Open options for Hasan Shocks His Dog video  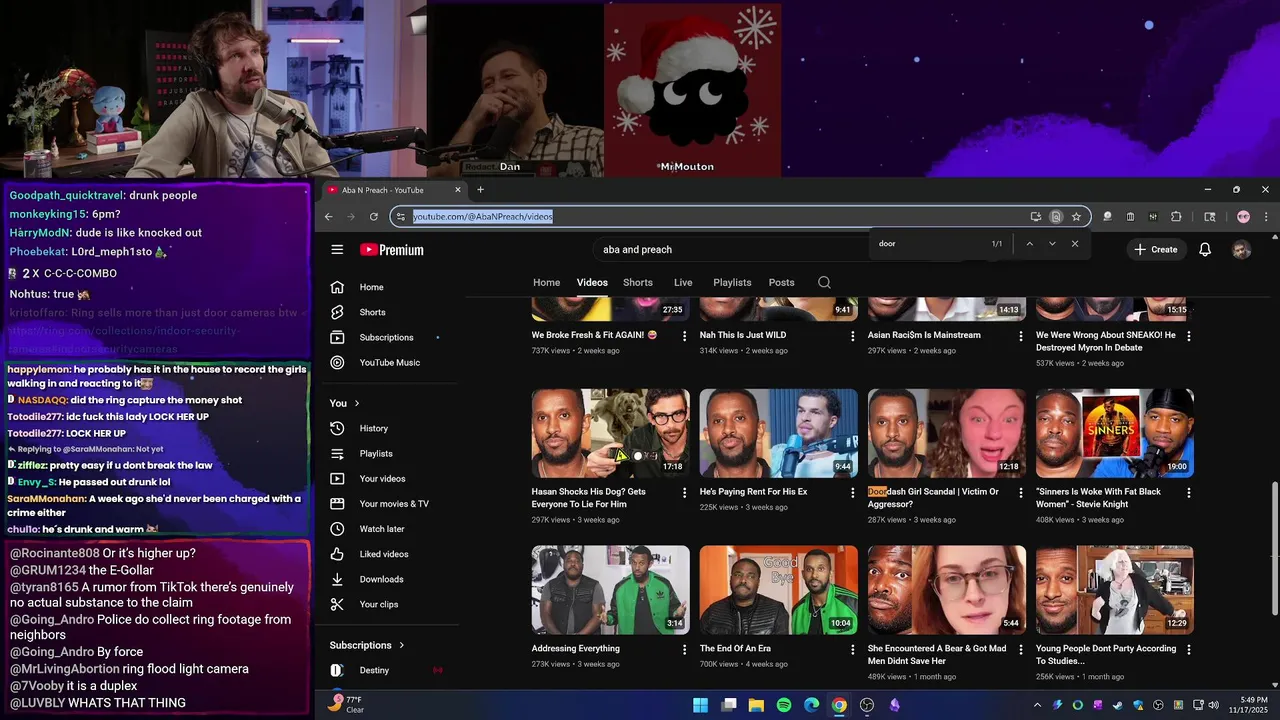(x=684, y=493)
